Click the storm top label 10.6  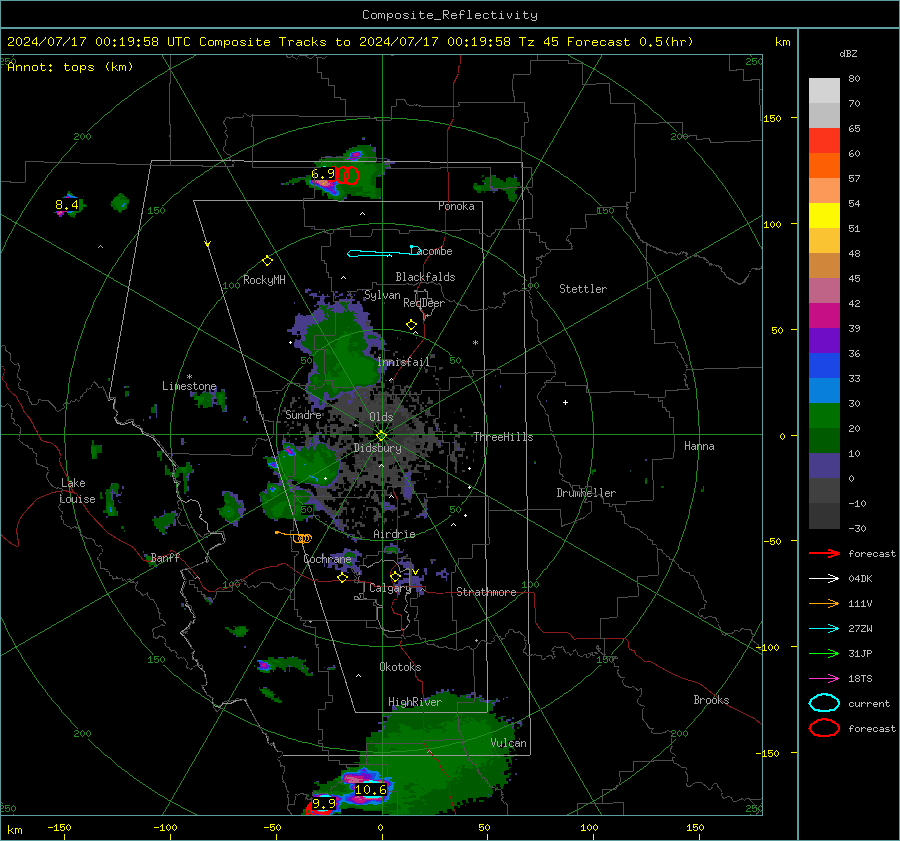370,790
